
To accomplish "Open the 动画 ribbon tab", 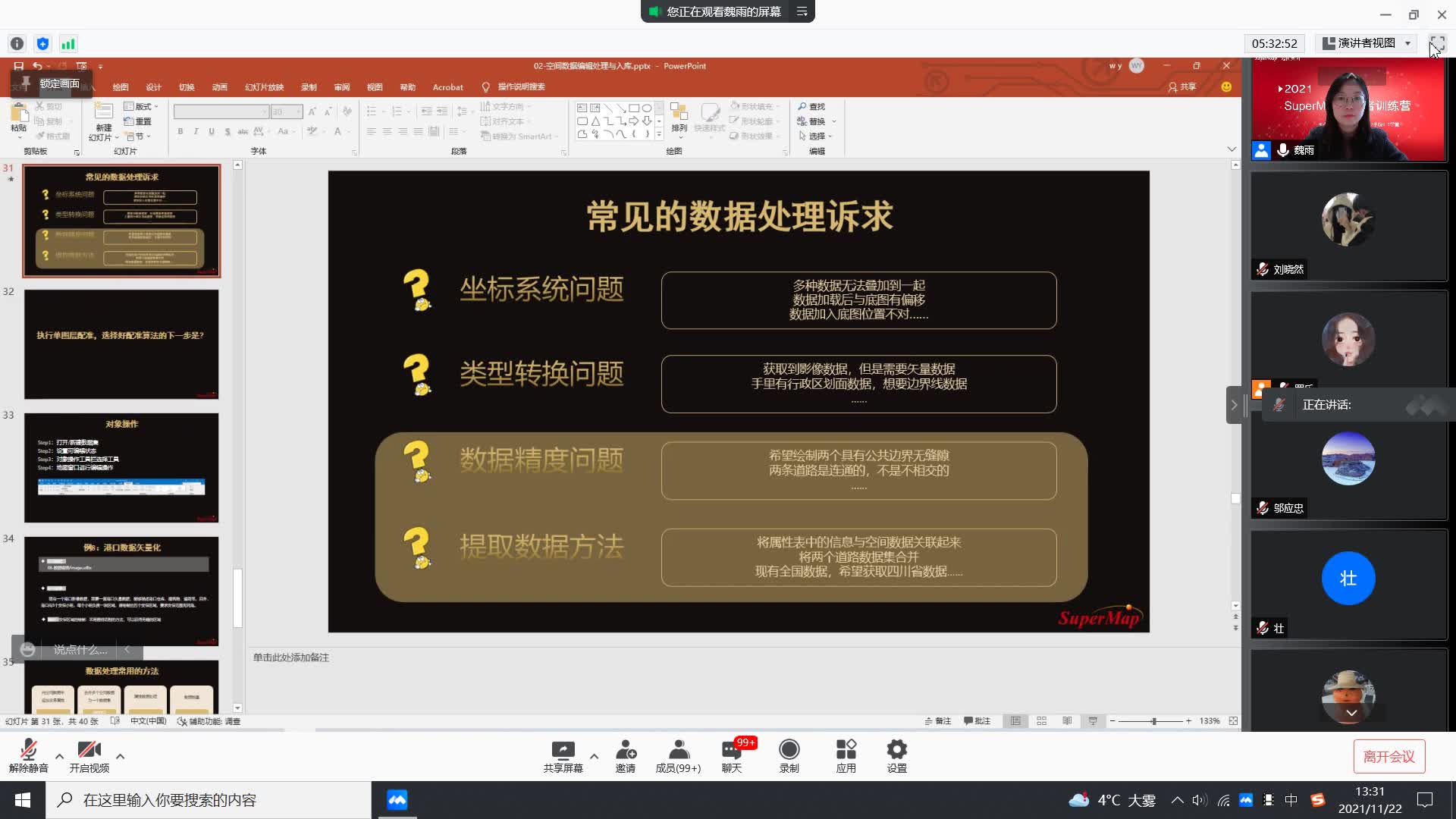I will [220, 87].
